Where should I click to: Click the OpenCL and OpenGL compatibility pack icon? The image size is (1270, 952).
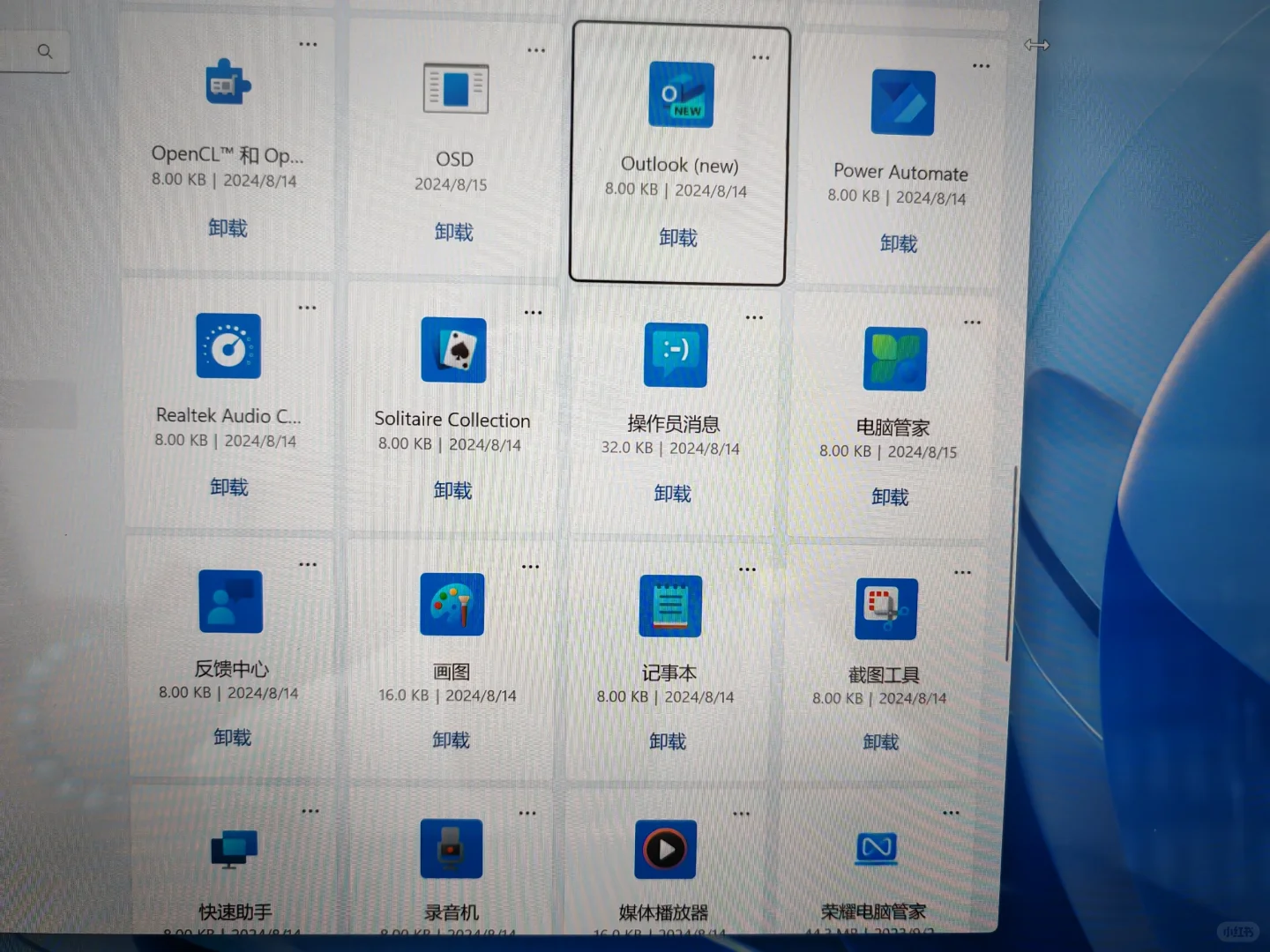228,83
